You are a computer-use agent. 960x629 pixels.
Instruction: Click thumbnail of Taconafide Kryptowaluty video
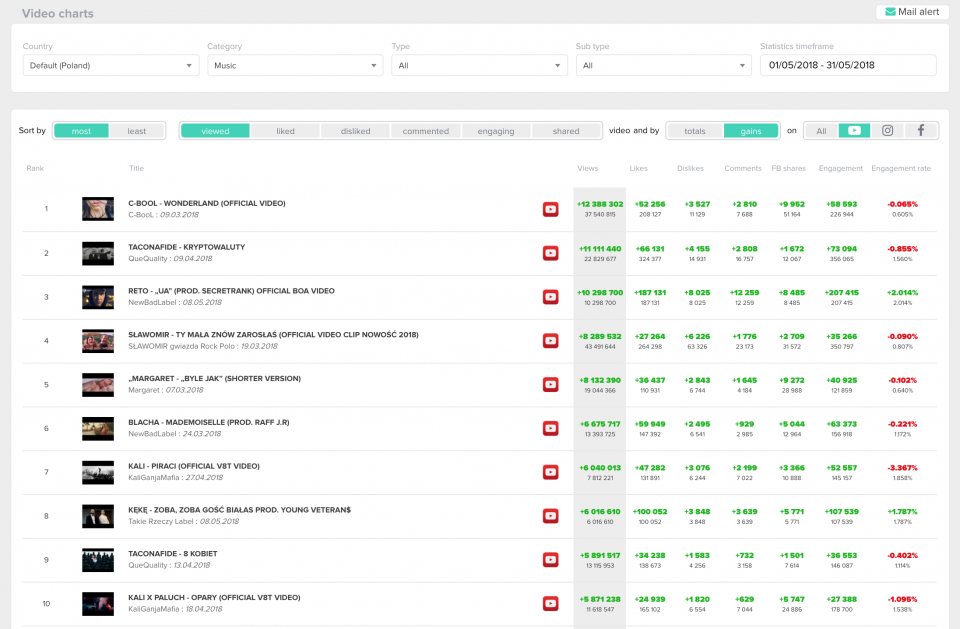[x=98, y=253]
